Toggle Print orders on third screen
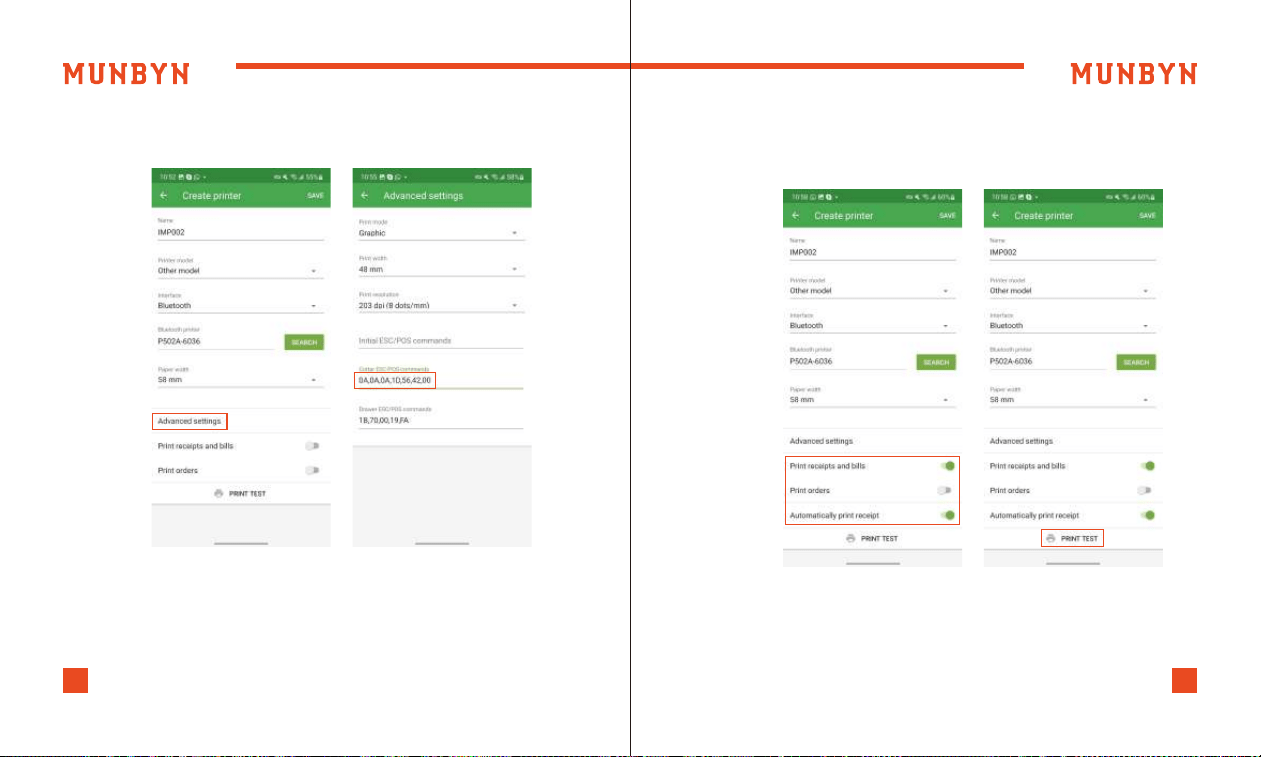 [945, 490]
